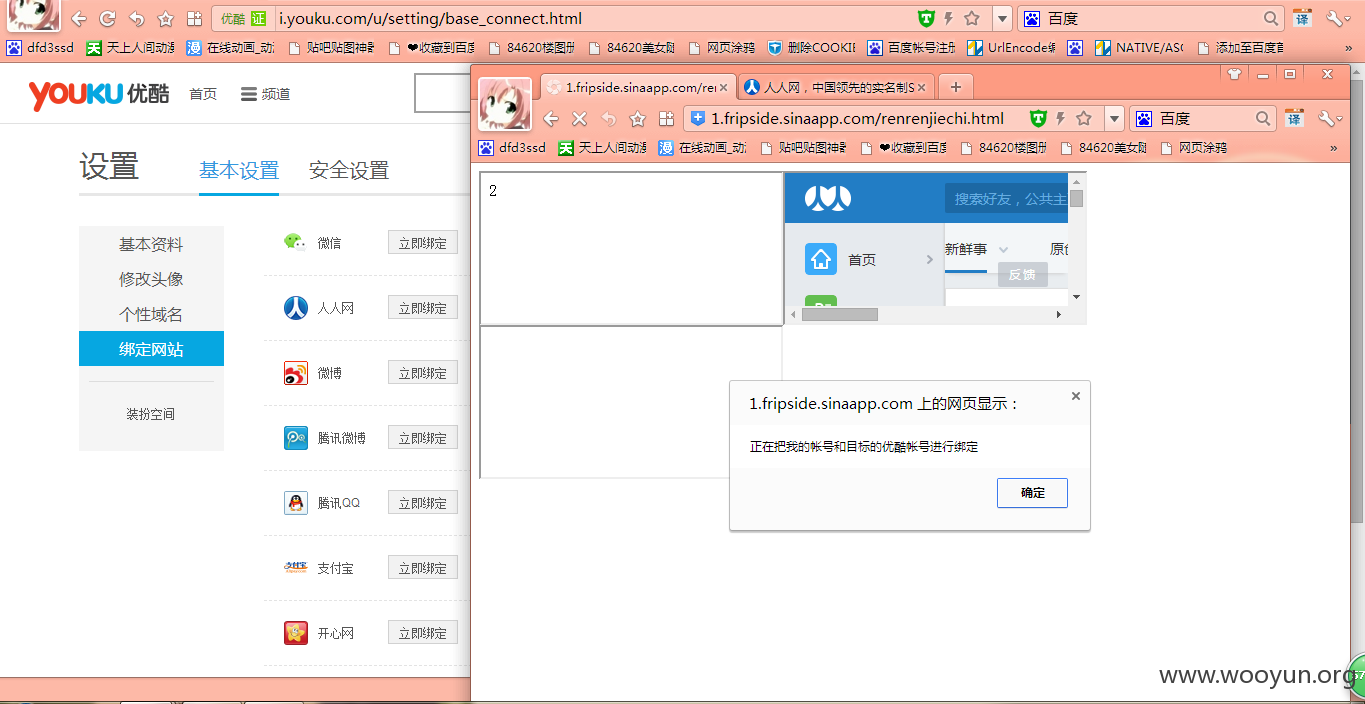The width and height of the screenshot is (1365, 704).
Task: Open the skin t-shirt icon in front window title bar
Action: (1234, 74)
